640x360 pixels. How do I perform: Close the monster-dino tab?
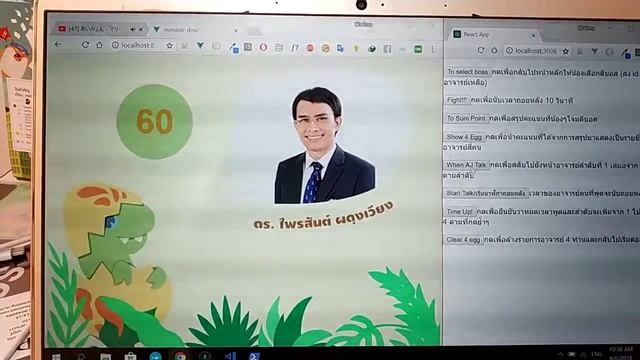point(236,31)
